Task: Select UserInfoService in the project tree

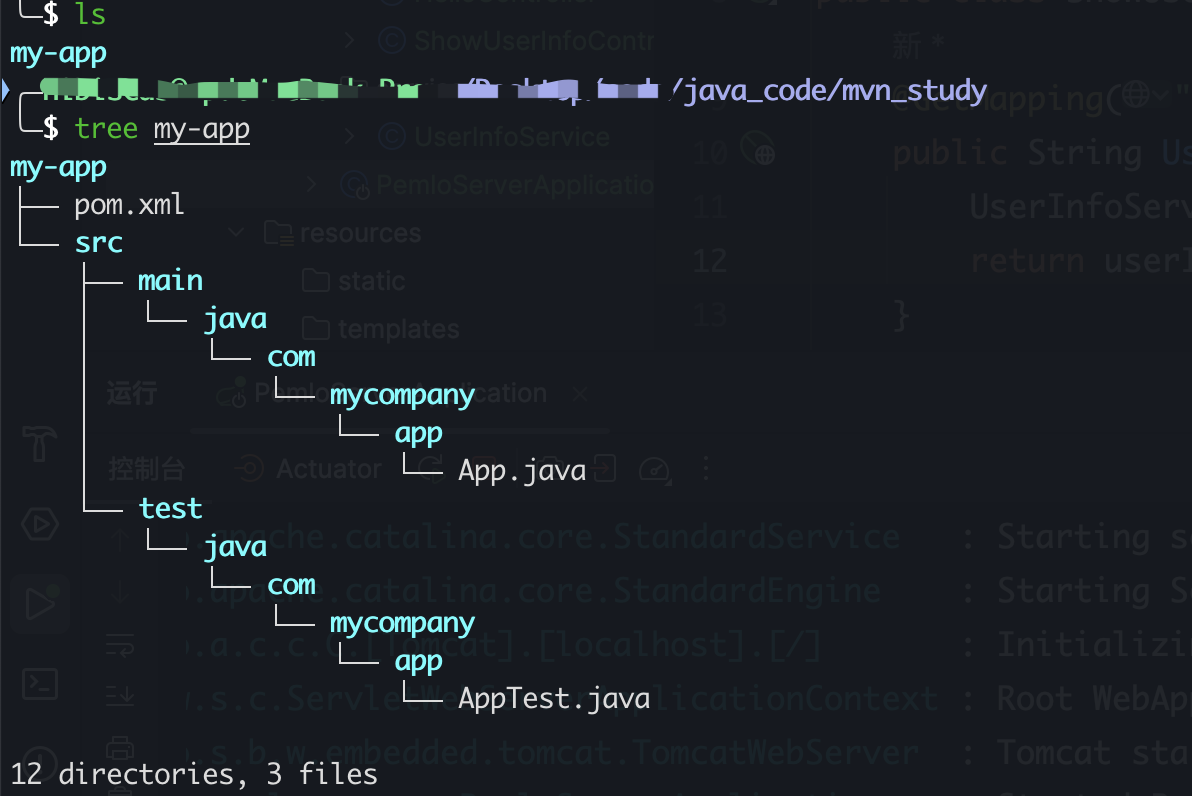Action: coord(510,137)
